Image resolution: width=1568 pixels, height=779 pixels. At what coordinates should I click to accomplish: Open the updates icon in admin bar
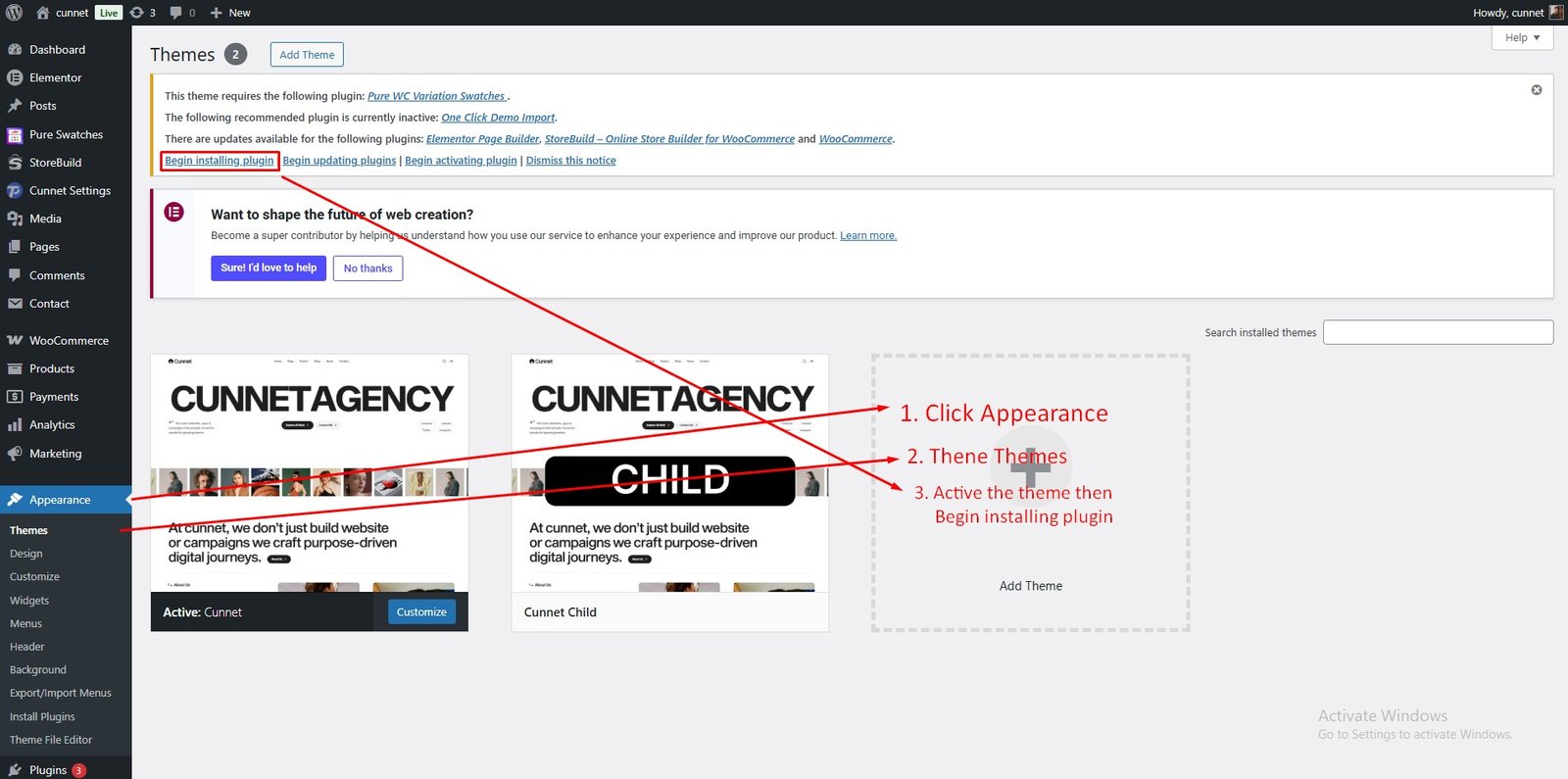(x=143, y=13)
